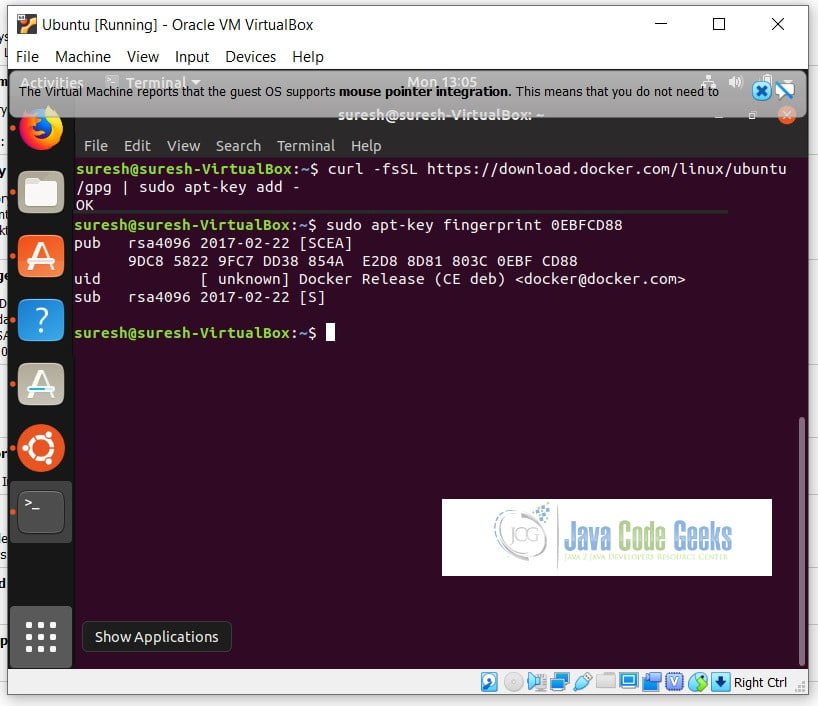This screenshot has height=706, width=818.
Task: Click the 'docker@docker.com' text in uid line
Action: [x=600, y=279]
